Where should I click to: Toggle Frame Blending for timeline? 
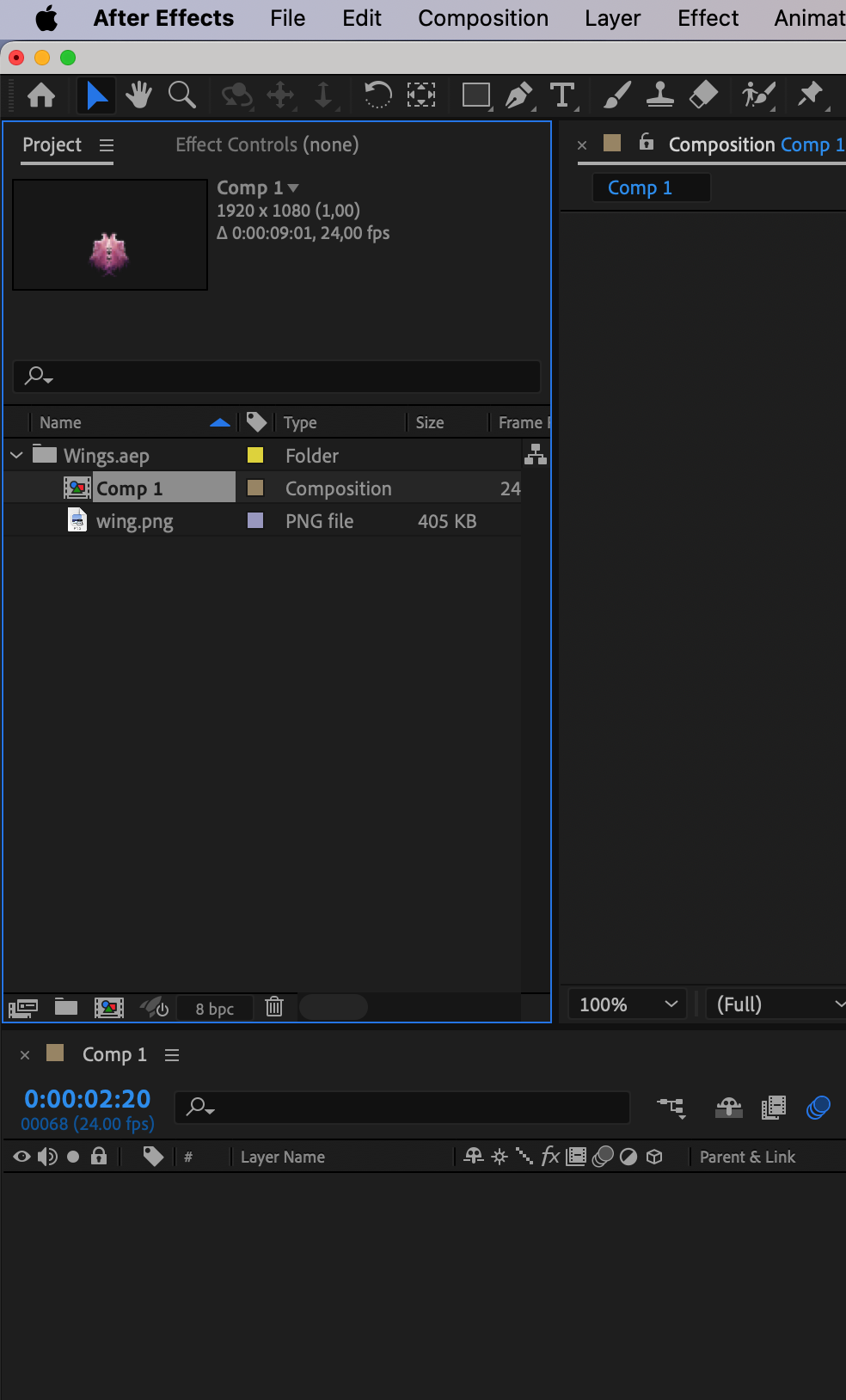[774, 1108]
